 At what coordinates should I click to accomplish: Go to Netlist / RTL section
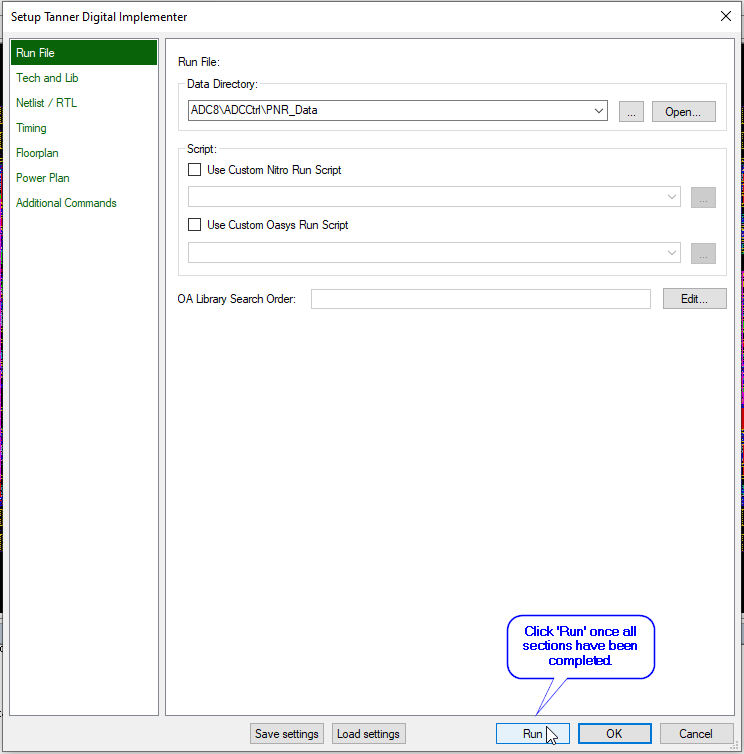(46, 103)
